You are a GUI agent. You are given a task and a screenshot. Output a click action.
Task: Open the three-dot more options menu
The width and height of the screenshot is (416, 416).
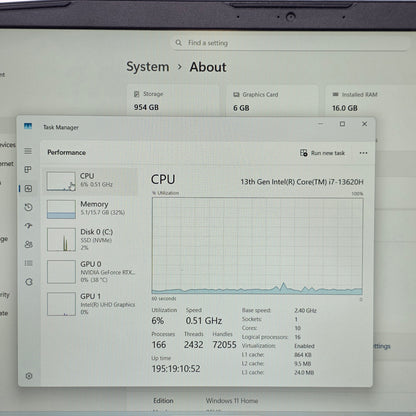(363, 153)
